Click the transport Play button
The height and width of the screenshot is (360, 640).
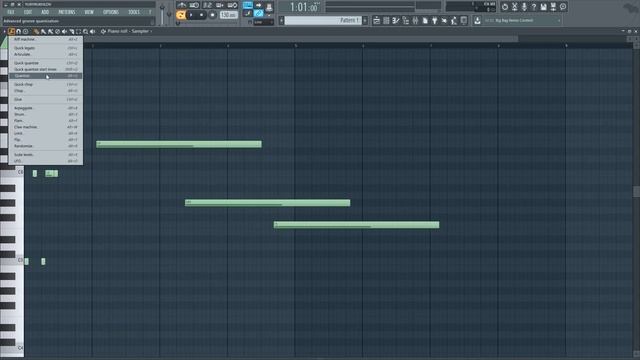[191, 15]
